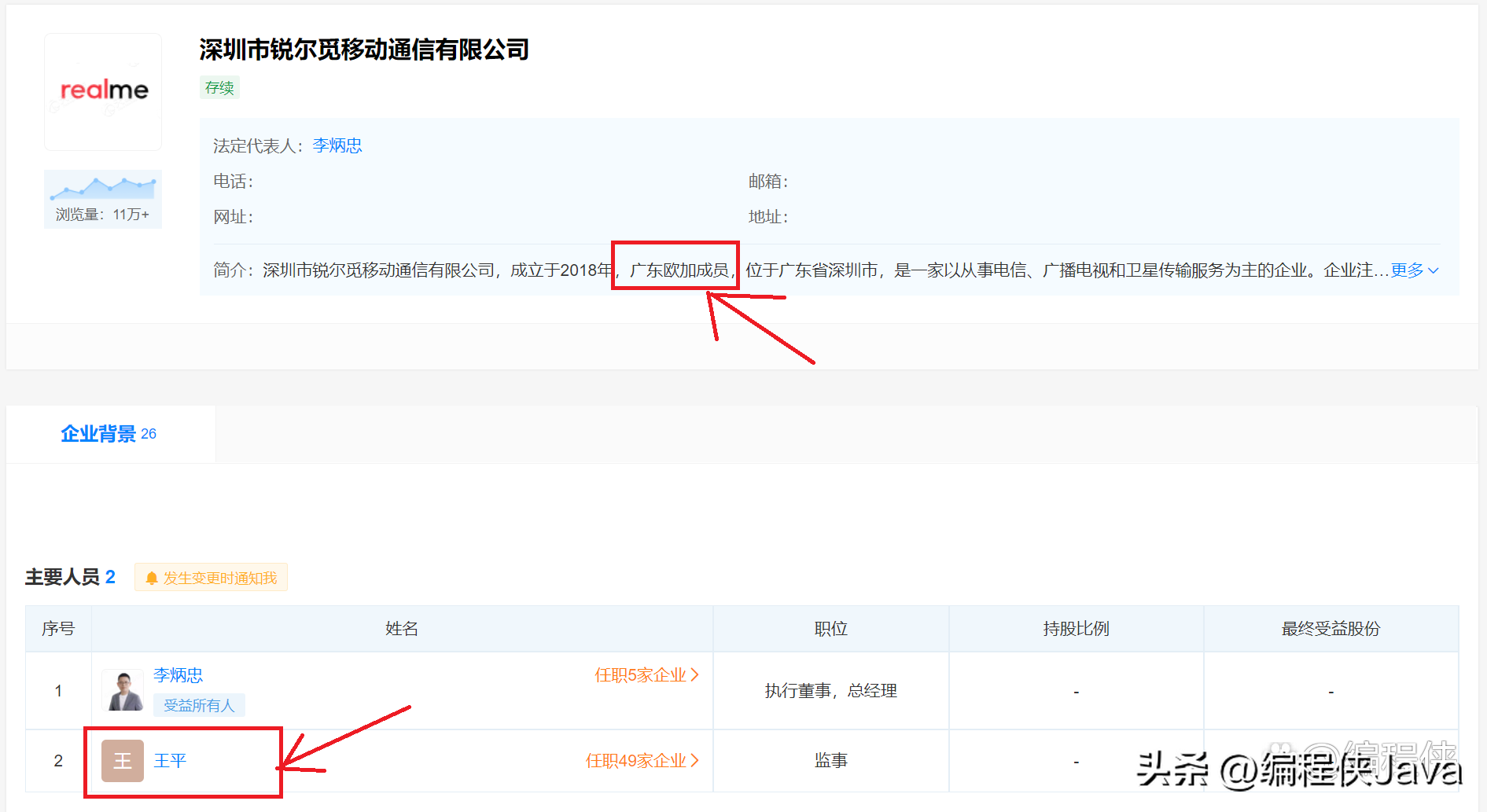Click the 网址 field label
Image resolution: width=1487 pixels, height=812 pixels.
coord(233,217)
